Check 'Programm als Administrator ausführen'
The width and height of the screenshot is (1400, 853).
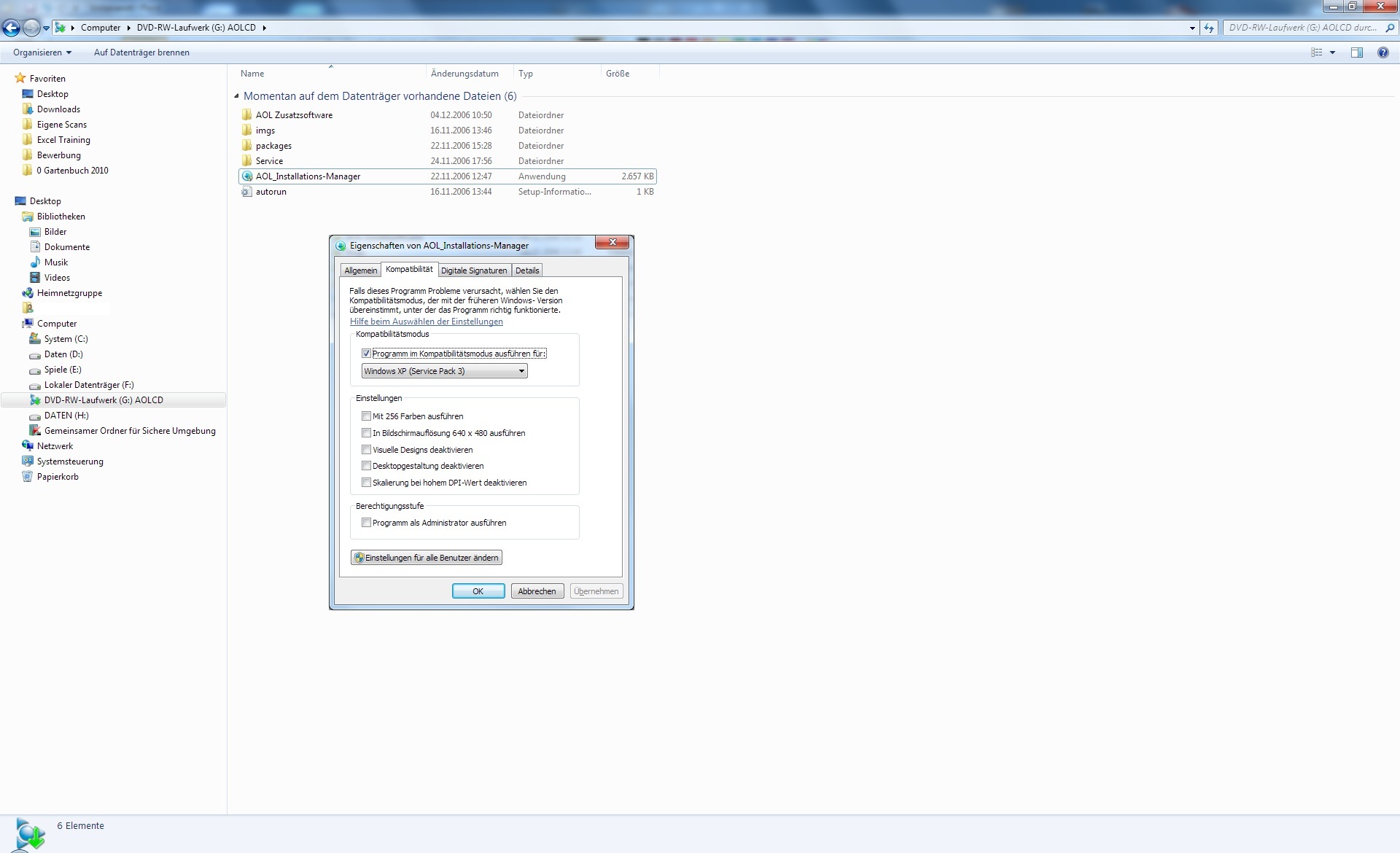click(x=367, y=523)
